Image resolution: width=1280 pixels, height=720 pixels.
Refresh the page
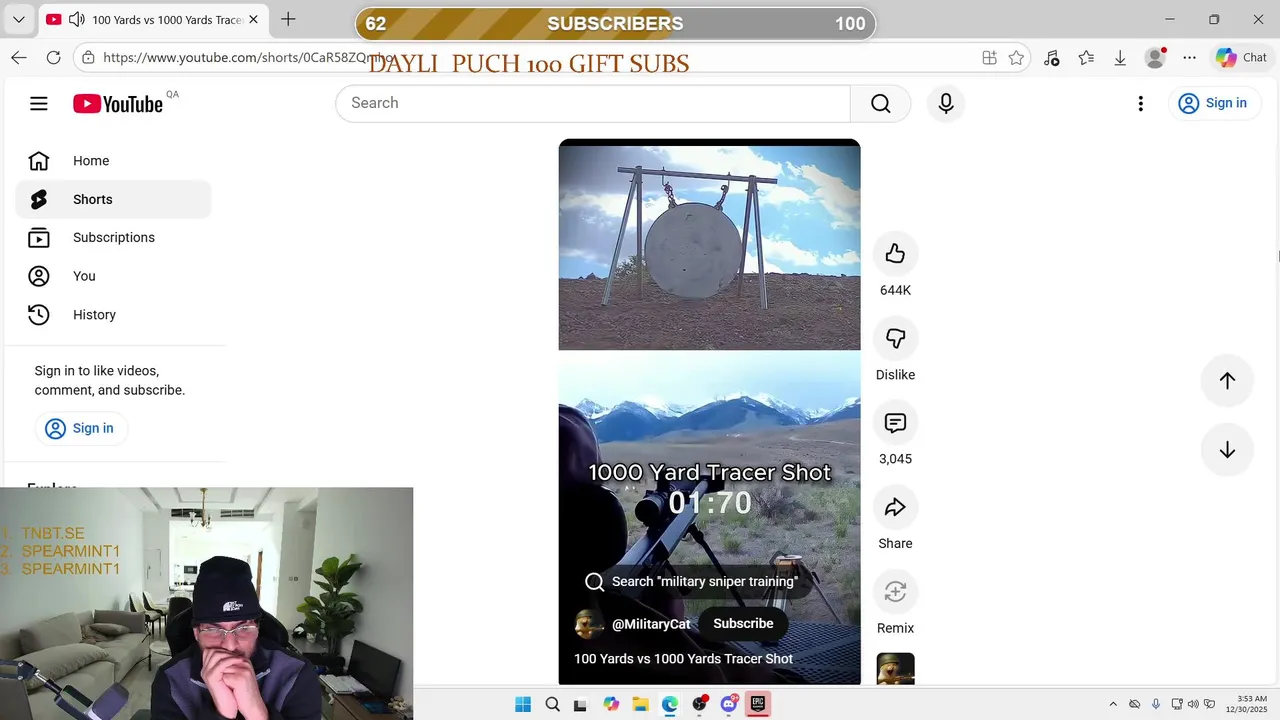tap(54, 58)
